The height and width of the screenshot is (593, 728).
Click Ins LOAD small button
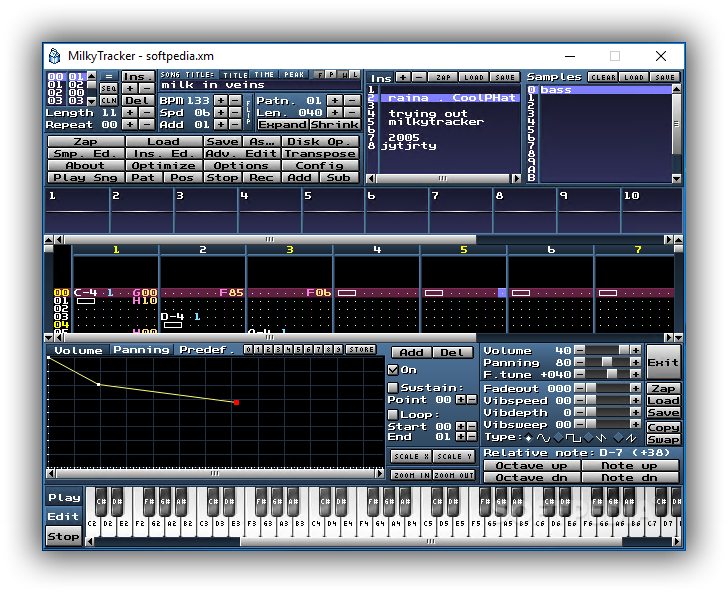[x=474, y=77]
